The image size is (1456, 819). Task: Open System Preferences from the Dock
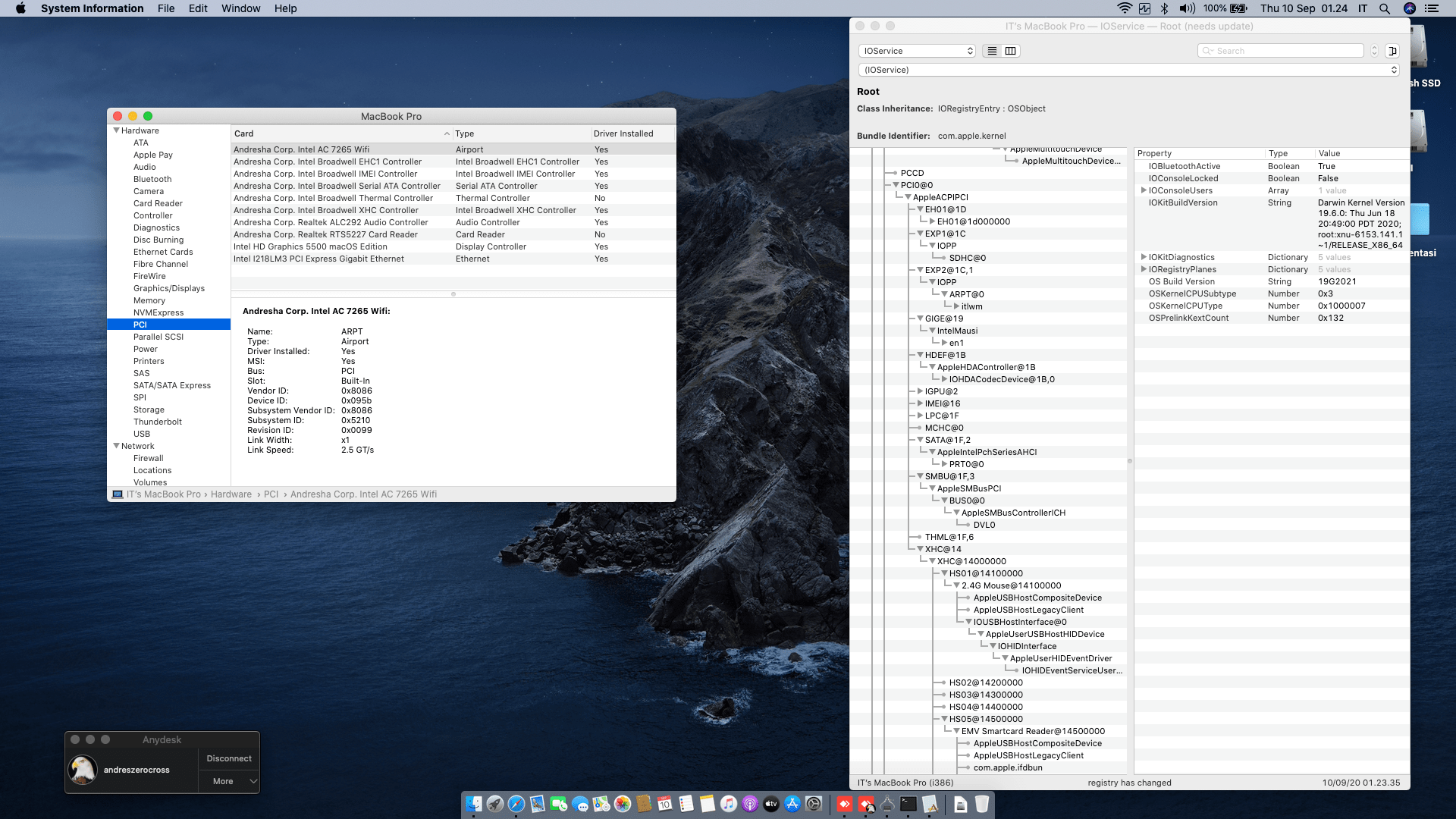pyautogui.click(x=814, y=804)
